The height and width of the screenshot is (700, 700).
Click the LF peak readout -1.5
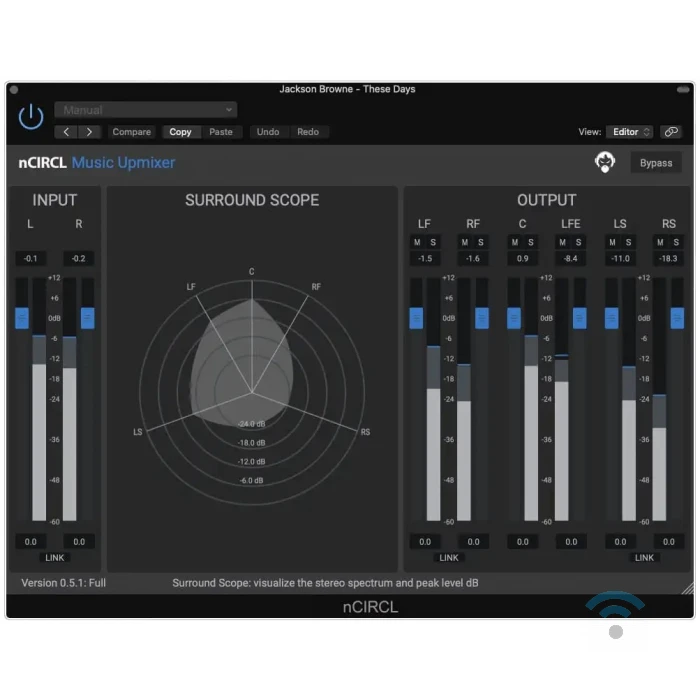coord(425,258)
